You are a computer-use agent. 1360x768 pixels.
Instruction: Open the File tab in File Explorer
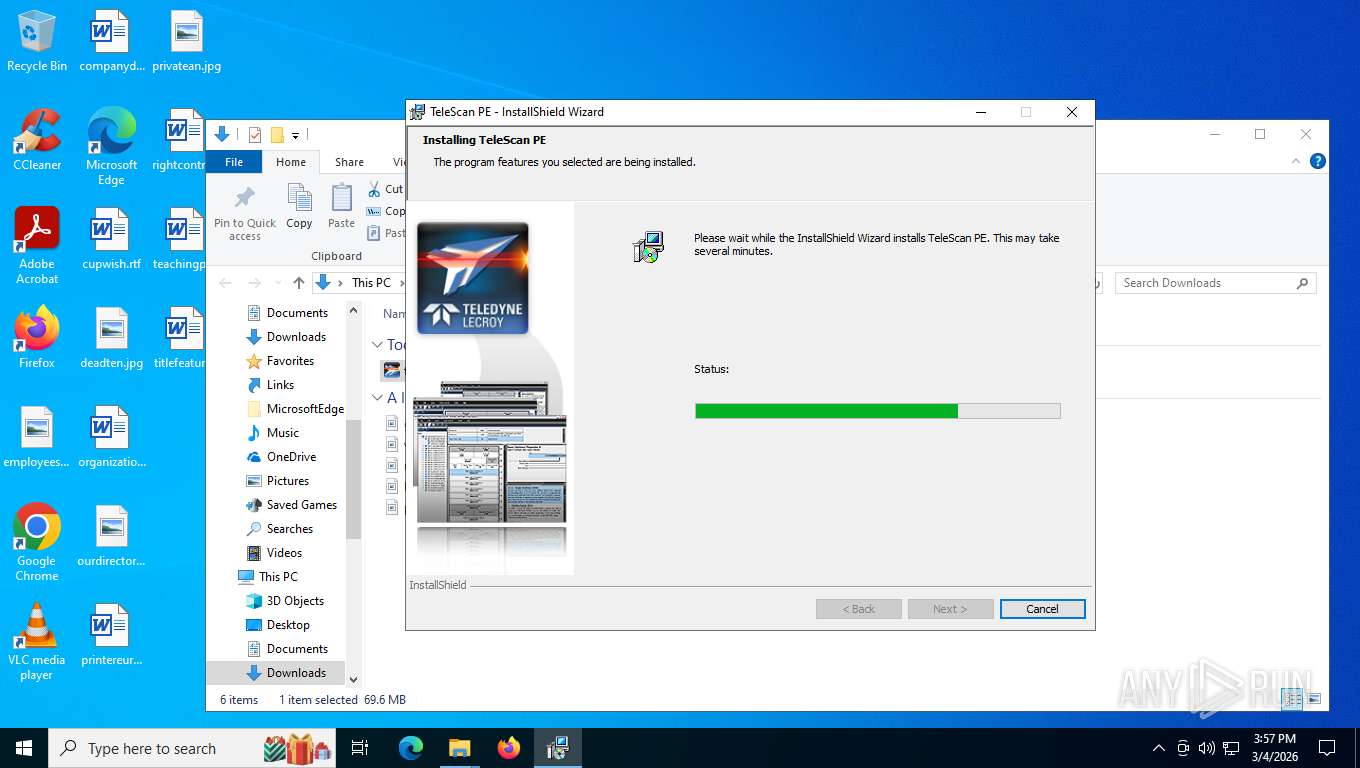click(x=234, y=162)
